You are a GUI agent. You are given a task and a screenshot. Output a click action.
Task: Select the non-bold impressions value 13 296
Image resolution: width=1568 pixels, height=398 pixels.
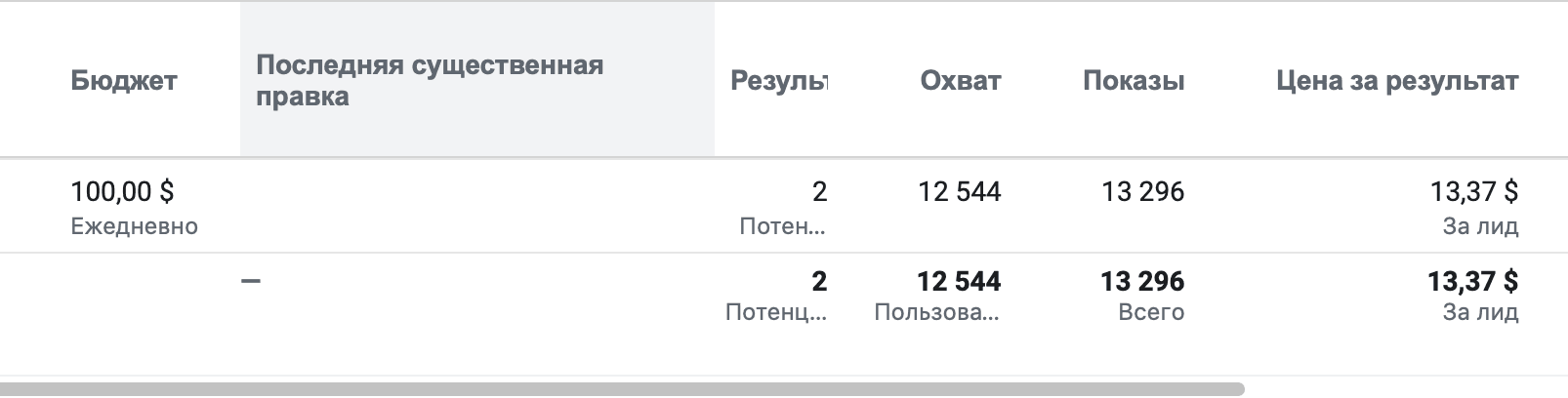pyautogui.click(x=1142, y=191)
